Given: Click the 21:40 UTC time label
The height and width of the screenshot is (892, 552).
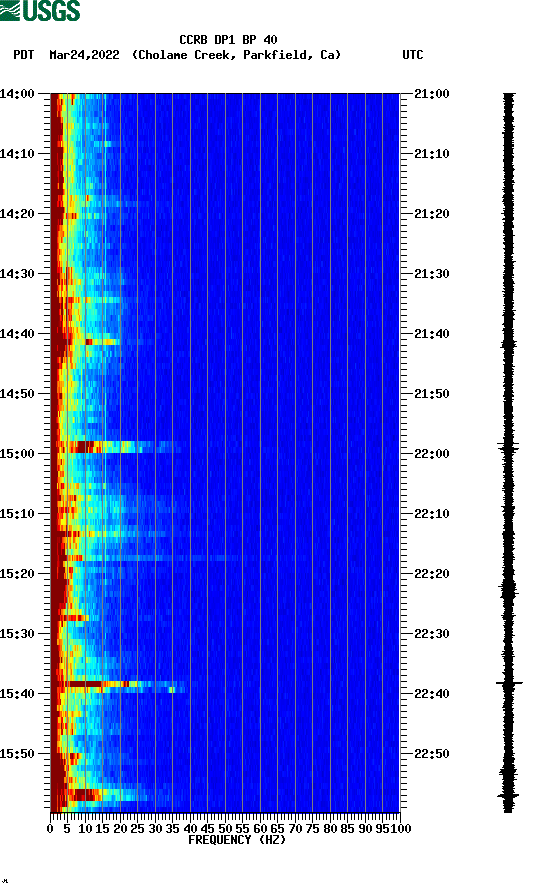Looking at the screenshot, I should [431, 334].
